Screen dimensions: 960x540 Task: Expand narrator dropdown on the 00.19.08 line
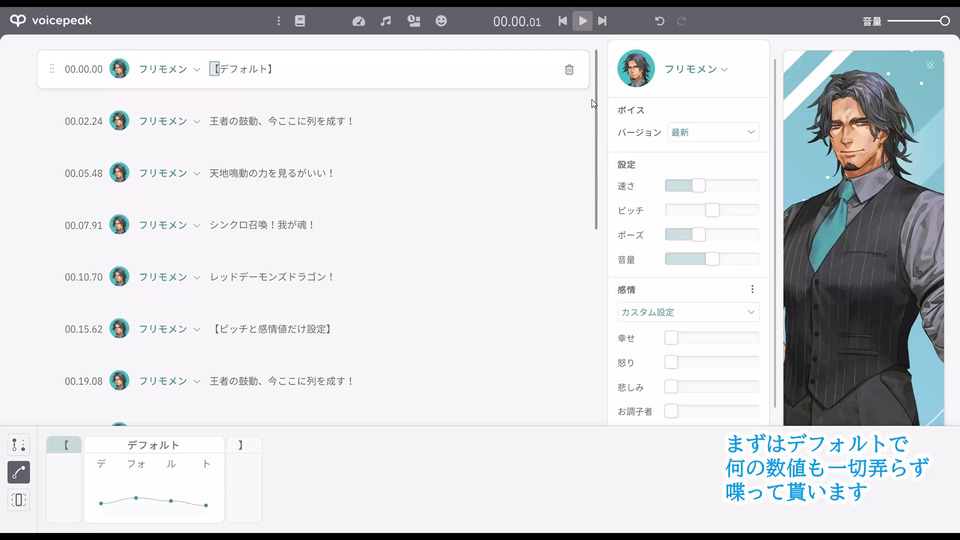point(197,381)
